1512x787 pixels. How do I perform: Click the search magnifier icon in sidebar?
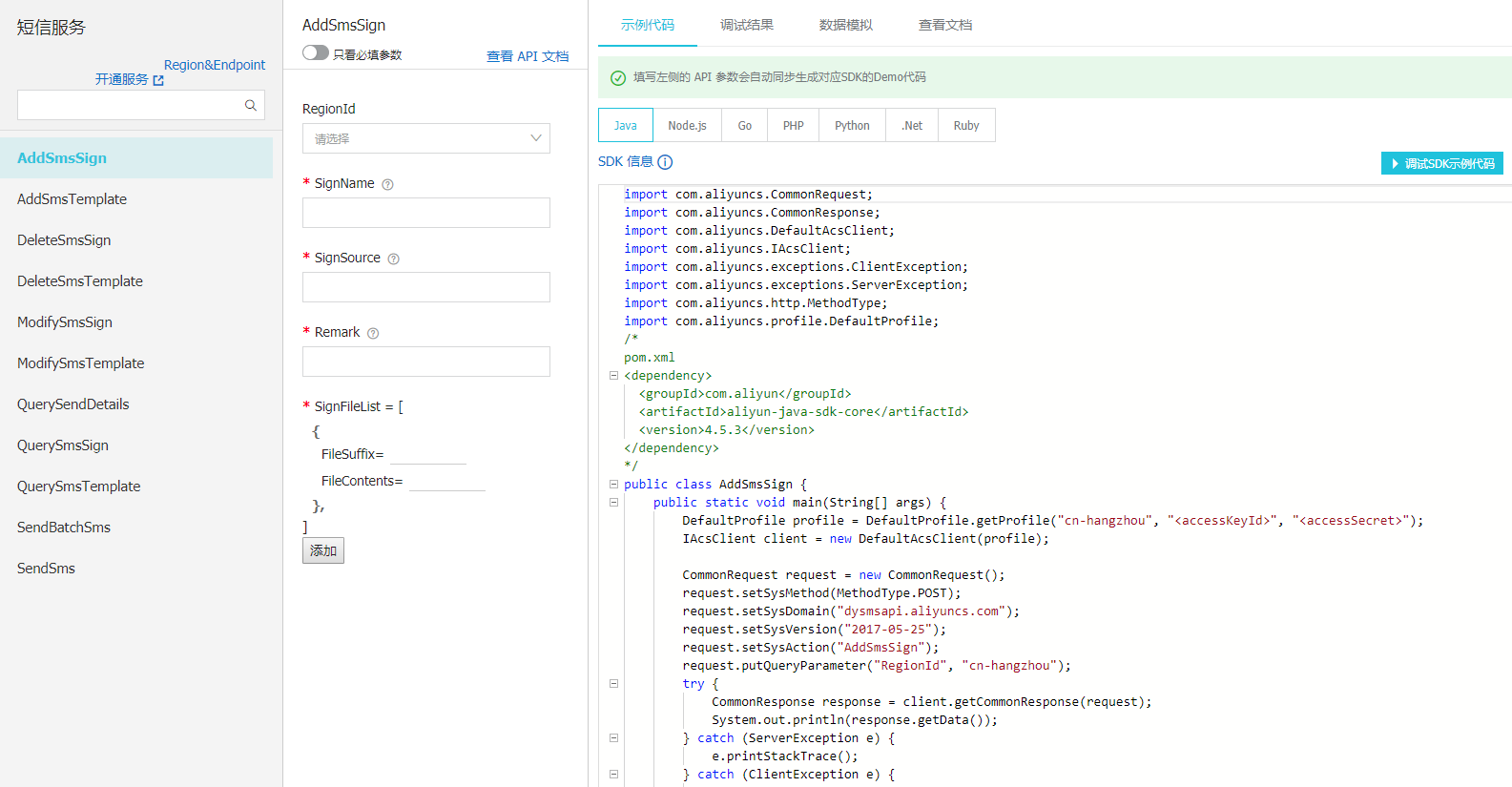pos(251,105)
